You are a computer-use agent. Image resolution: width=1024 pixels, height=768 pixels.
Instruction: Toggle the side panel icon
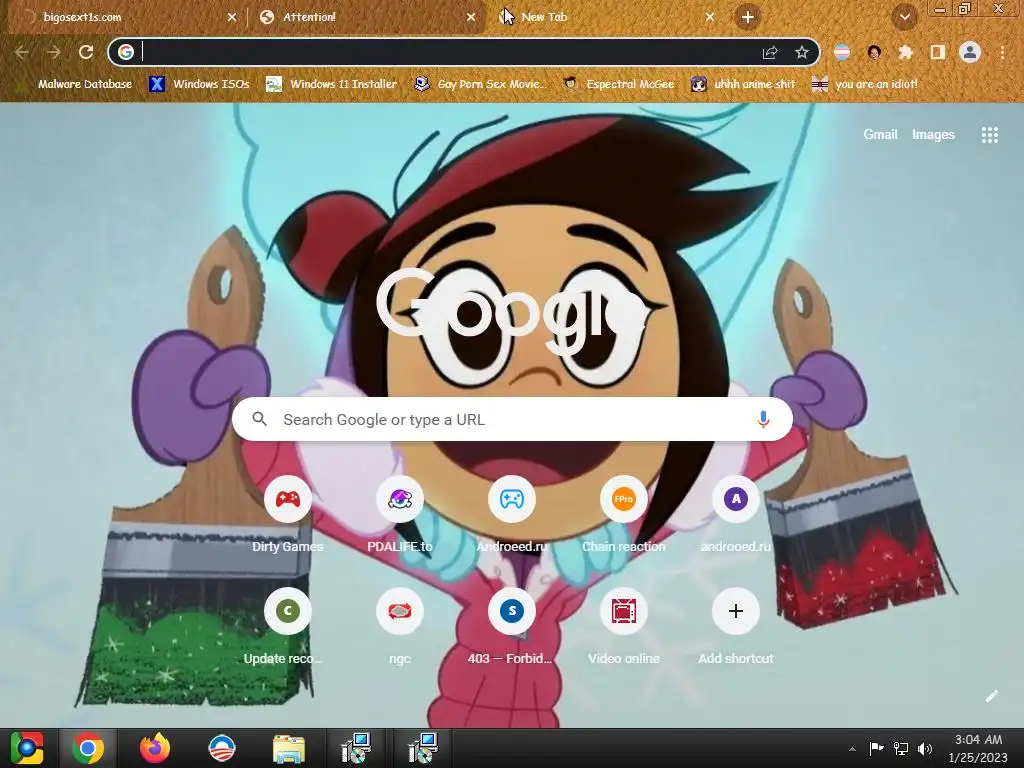(x=938, y=52)
